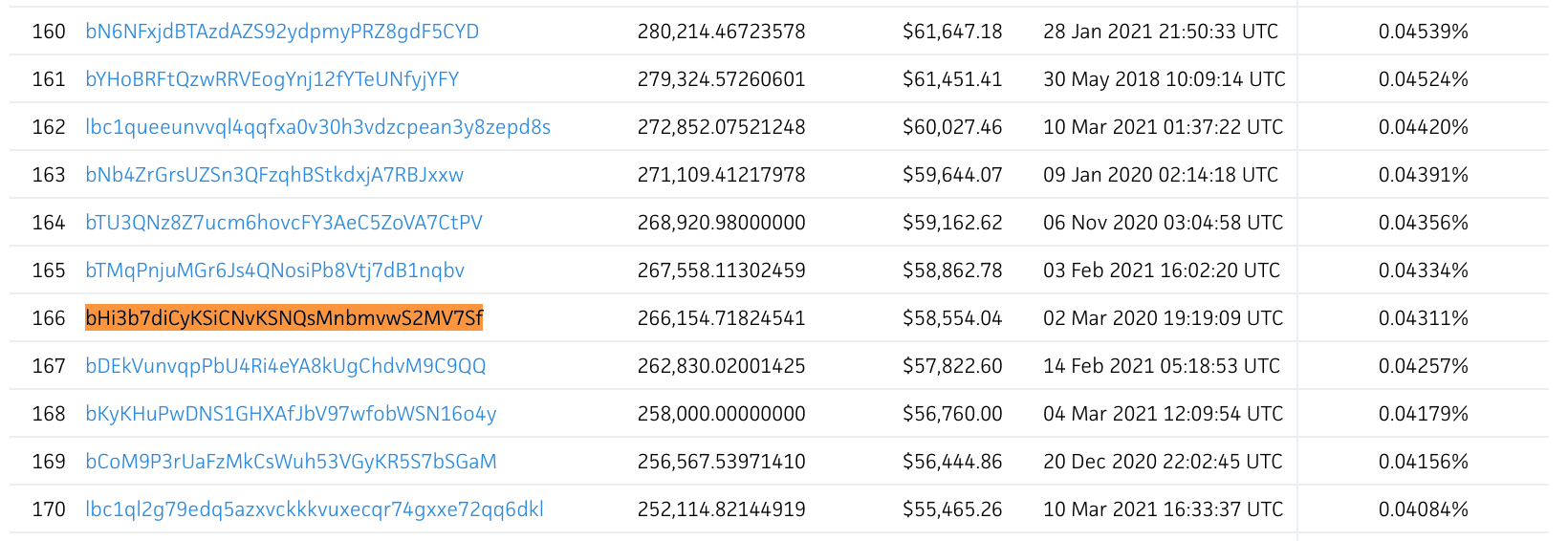Click highlighted address bHi3b7diCyKSiCNvKSNQsMnbmvwS2MV7Sf
Image resolution: width=1568 pixels, height=541 pixels.
284,318
